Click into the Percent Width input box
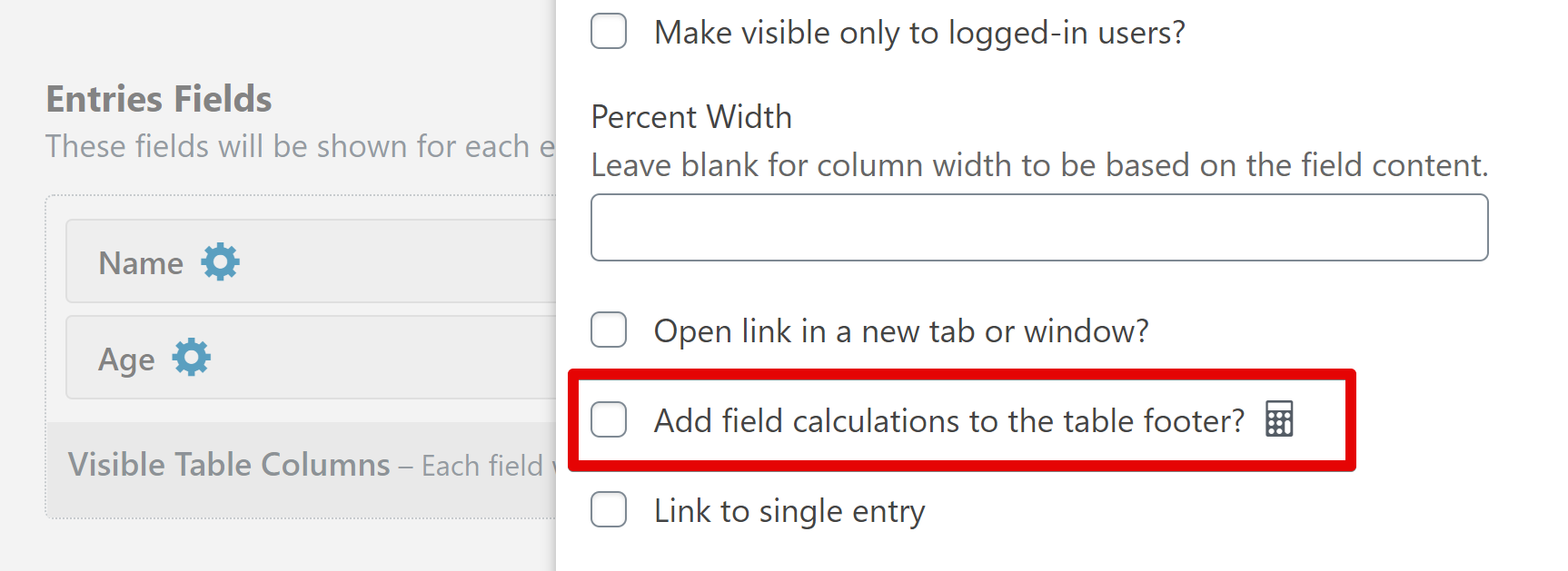 tap(1038, 228)
